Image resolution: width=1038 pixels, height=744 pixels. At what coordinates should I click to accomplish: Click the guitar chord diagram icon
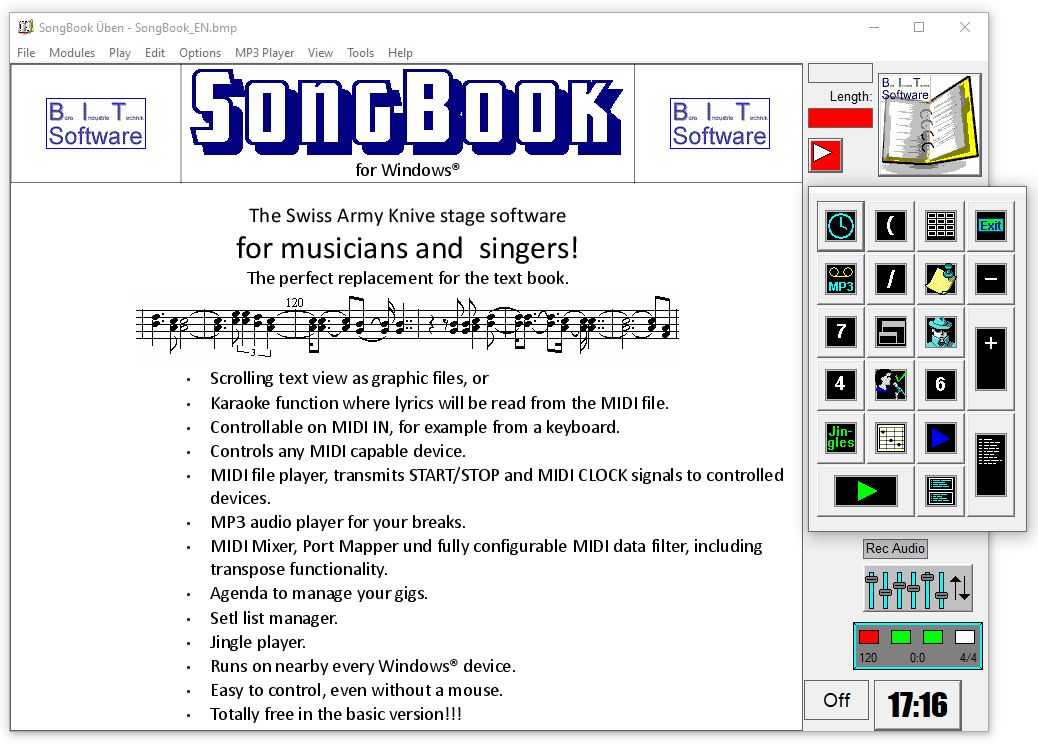click(x=890, y=438)
